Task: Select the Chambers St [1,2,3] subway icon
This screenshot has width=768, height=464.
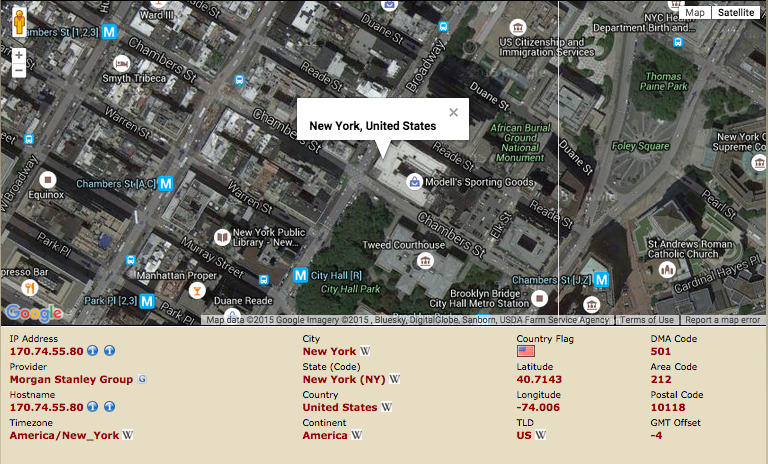Action: point(109,32)
